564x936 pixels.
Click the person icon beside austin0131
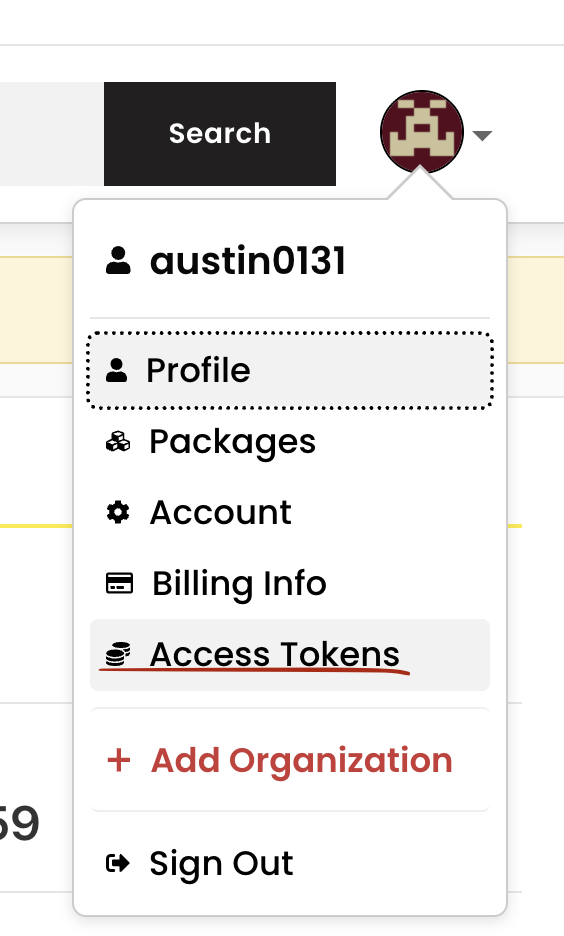pyautogui.click(x=118, y=261)
